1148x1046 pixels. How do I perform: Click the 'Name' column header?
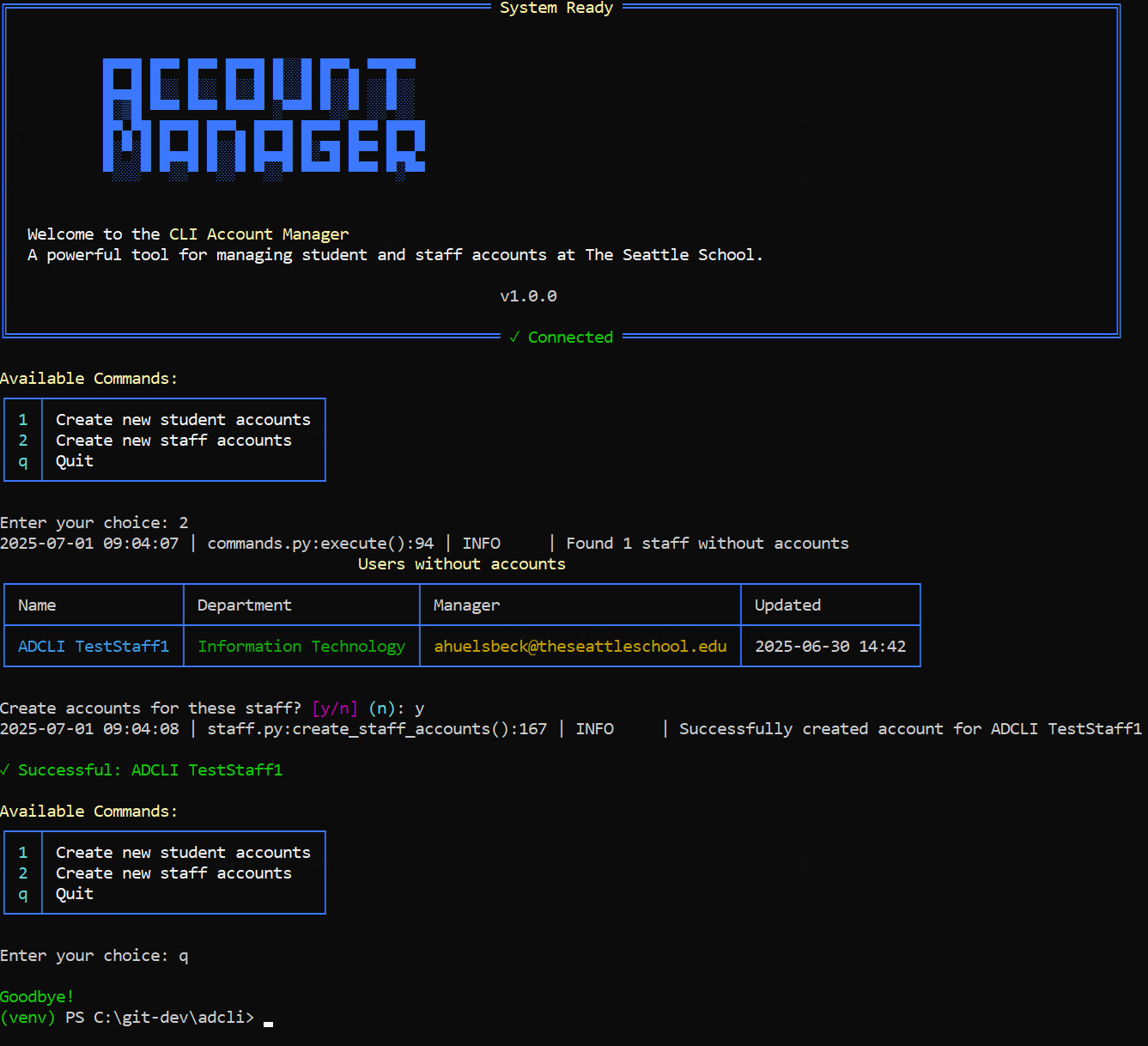coord(37,605)
